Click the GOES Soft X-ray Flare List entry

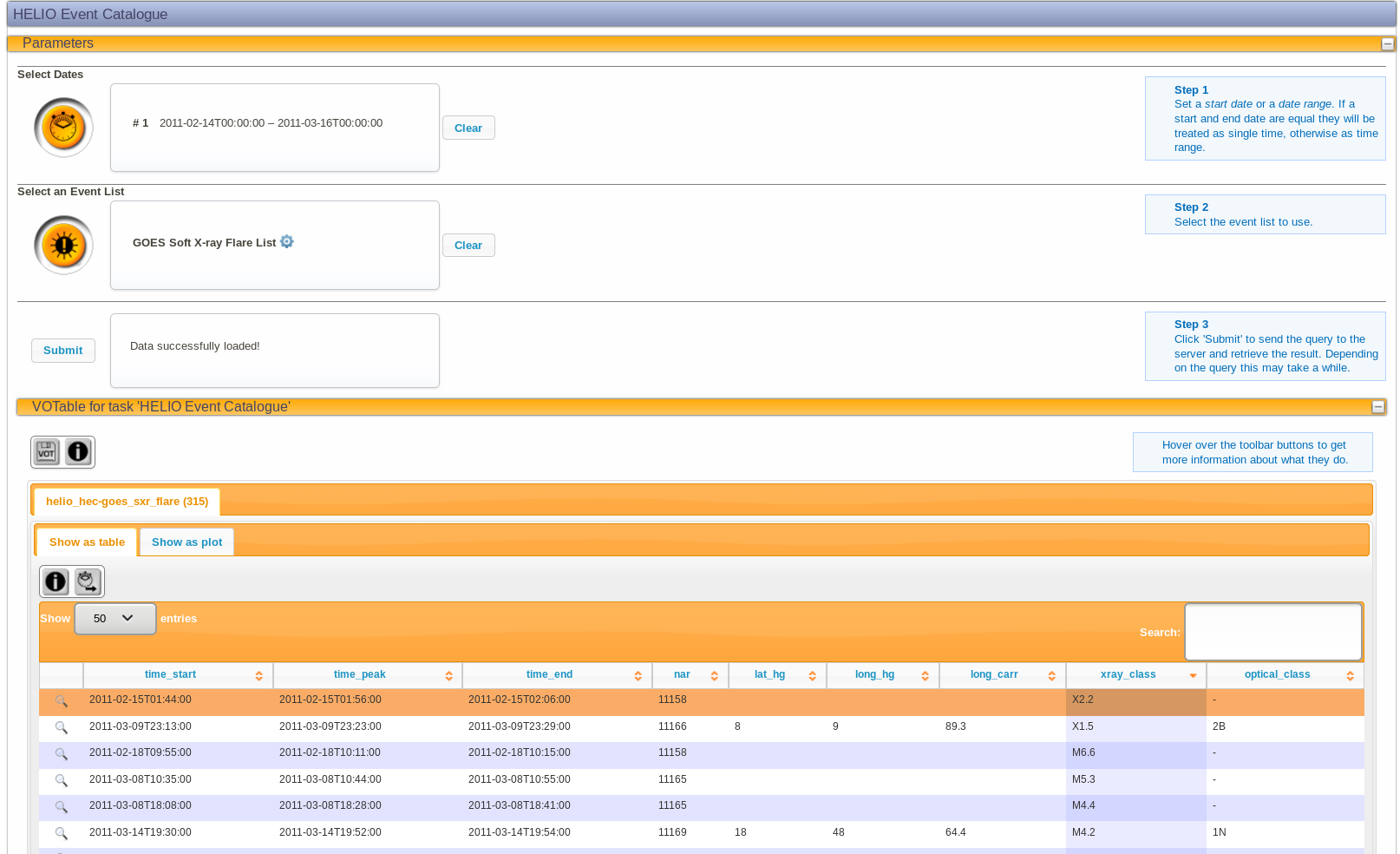pos(204,243)
